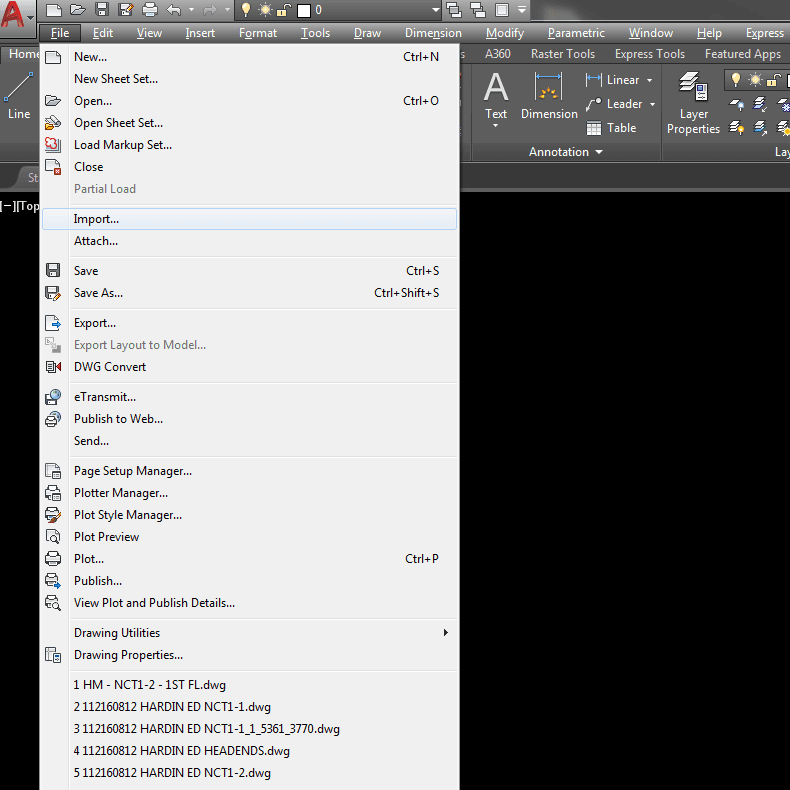The height and width of the screenshot is (790, 790).
Task: Open the Edit menu
Action: point(103,33)
